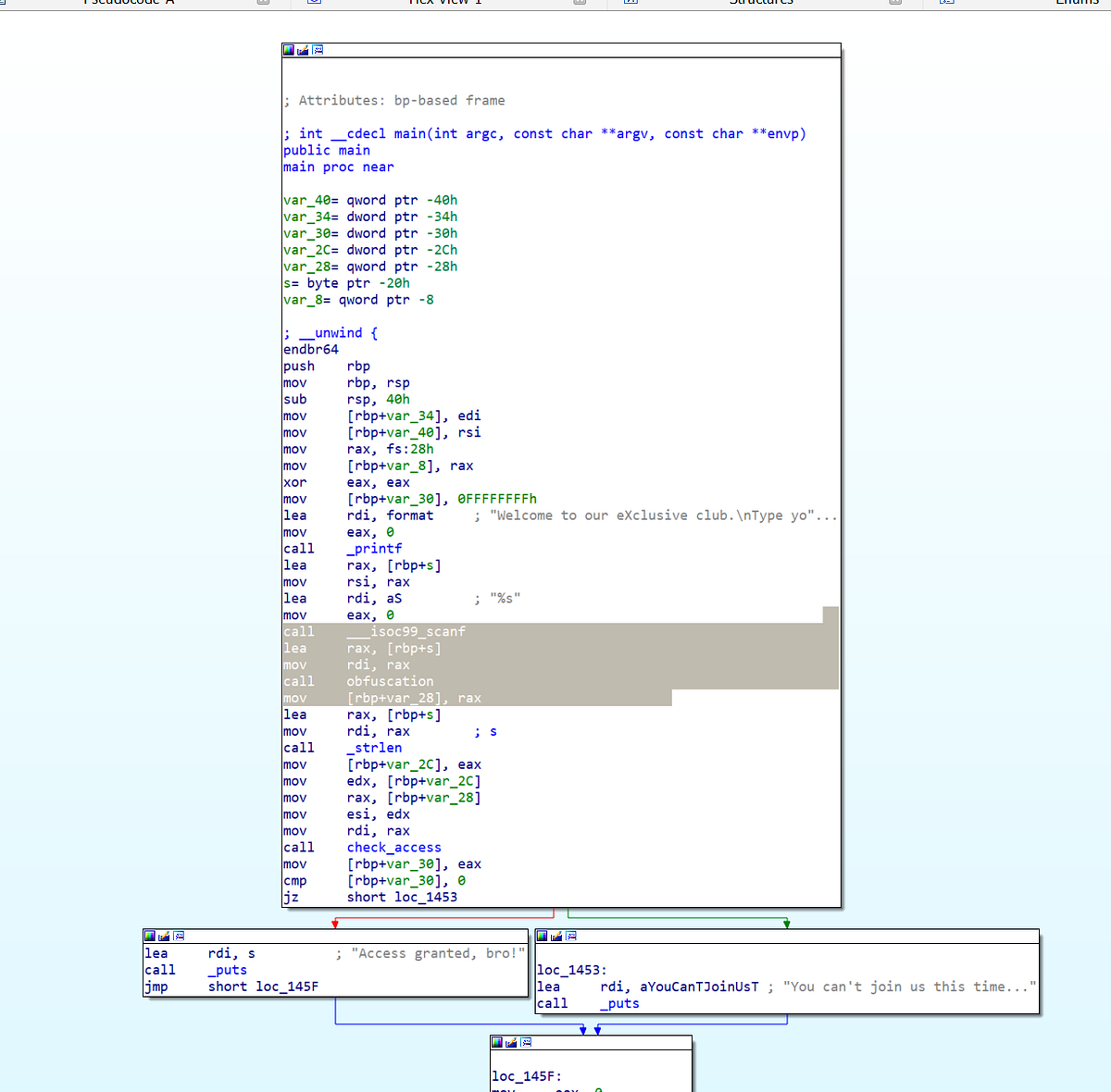
Task: Set node color via swatch on loc_145F node
Action: (496, 1042)
